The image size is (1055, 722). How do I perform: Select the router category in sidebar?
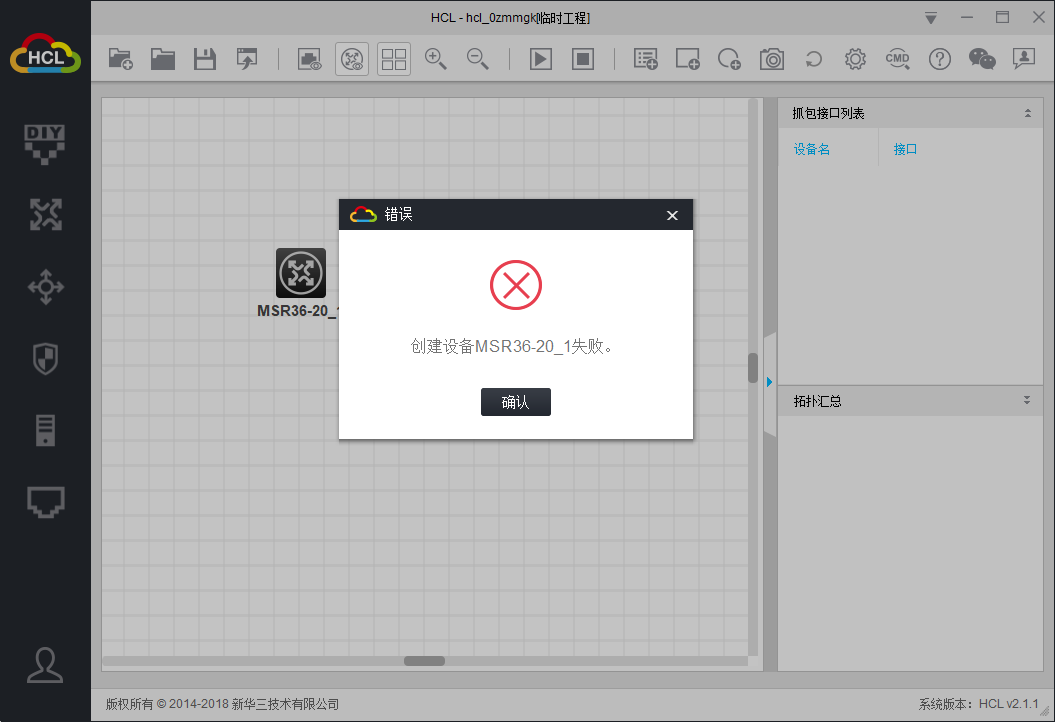(x=45, y=214)
